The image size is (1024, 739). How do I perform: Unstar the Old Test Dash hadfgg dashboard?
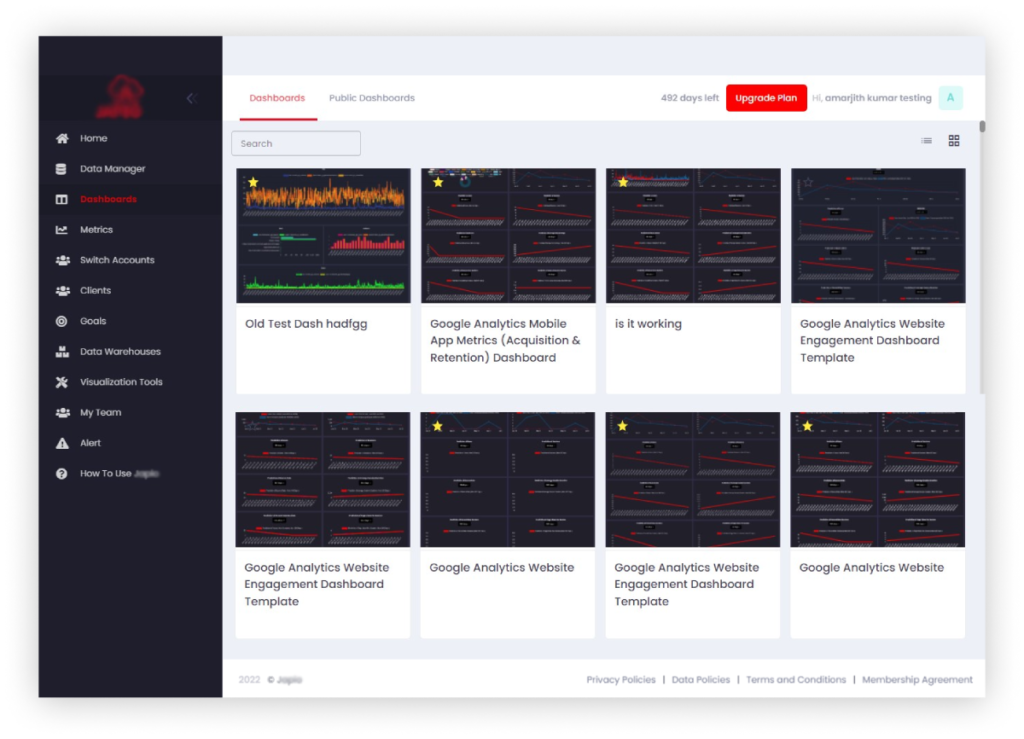click(252, 181)
